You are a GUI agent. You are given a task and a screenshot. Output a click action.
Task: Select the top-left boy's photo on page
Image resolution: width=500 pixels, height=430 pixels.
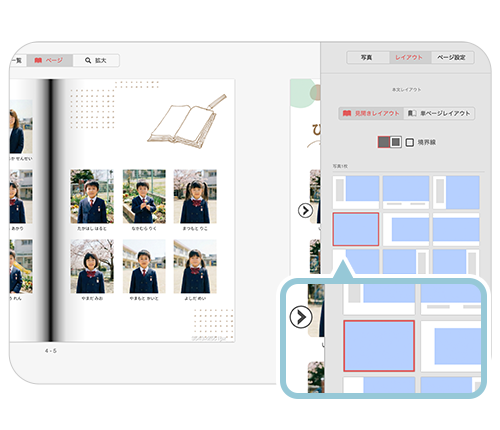[92, 196]
